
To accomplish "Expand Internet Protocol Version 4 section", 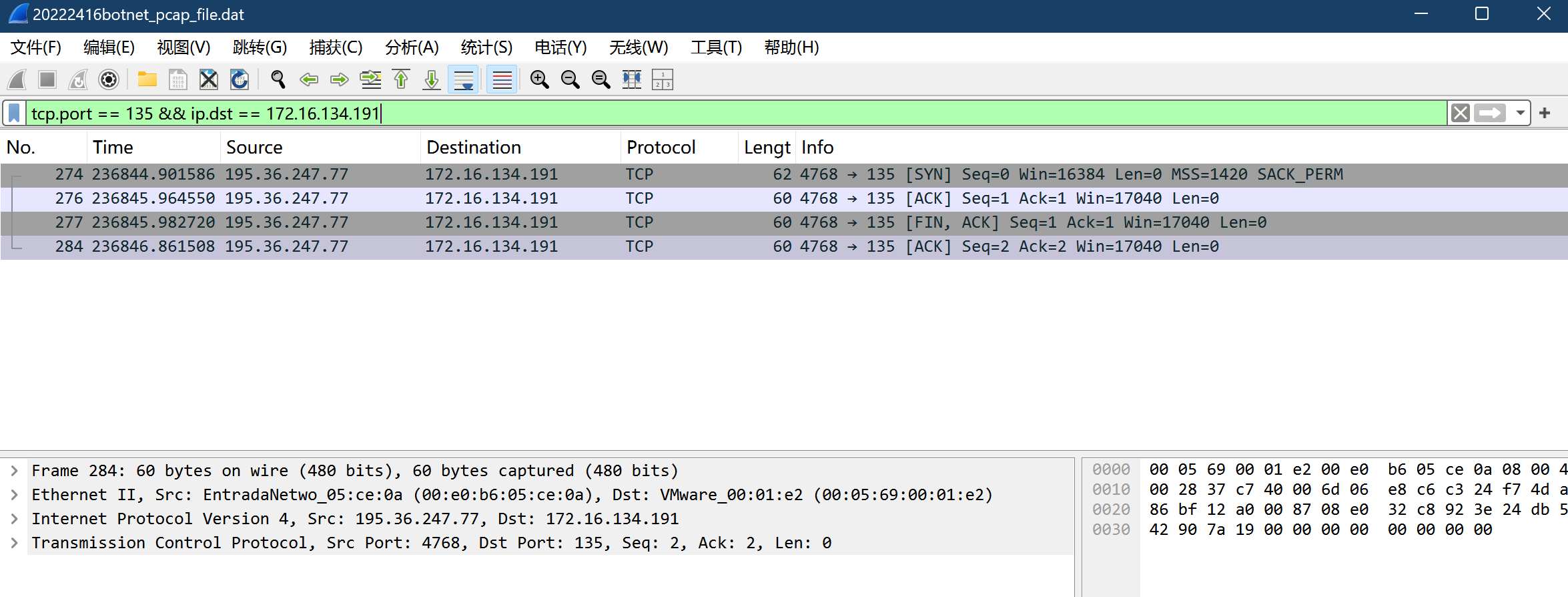I will click(14, 519).
